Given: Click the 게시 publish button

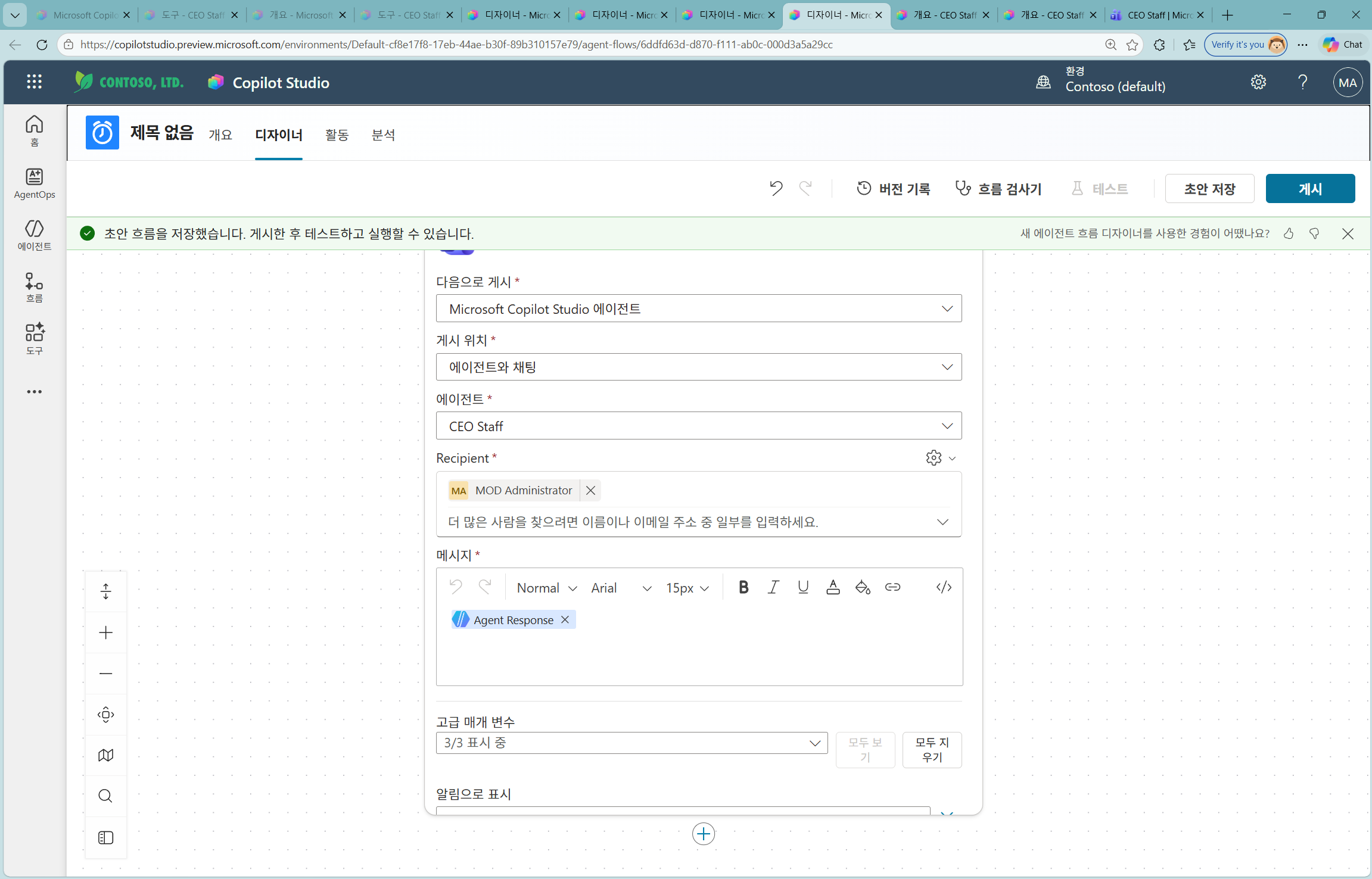Looking at the screenshot, I should (1310, 189).
